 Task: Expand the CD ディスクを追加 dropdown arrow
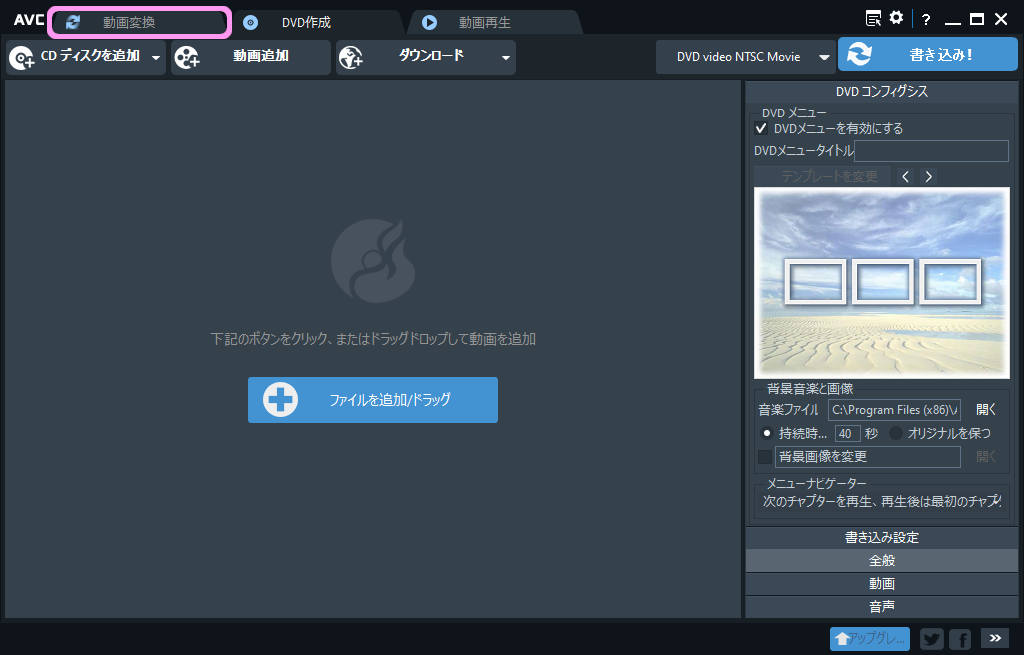[x=156, y=57]
